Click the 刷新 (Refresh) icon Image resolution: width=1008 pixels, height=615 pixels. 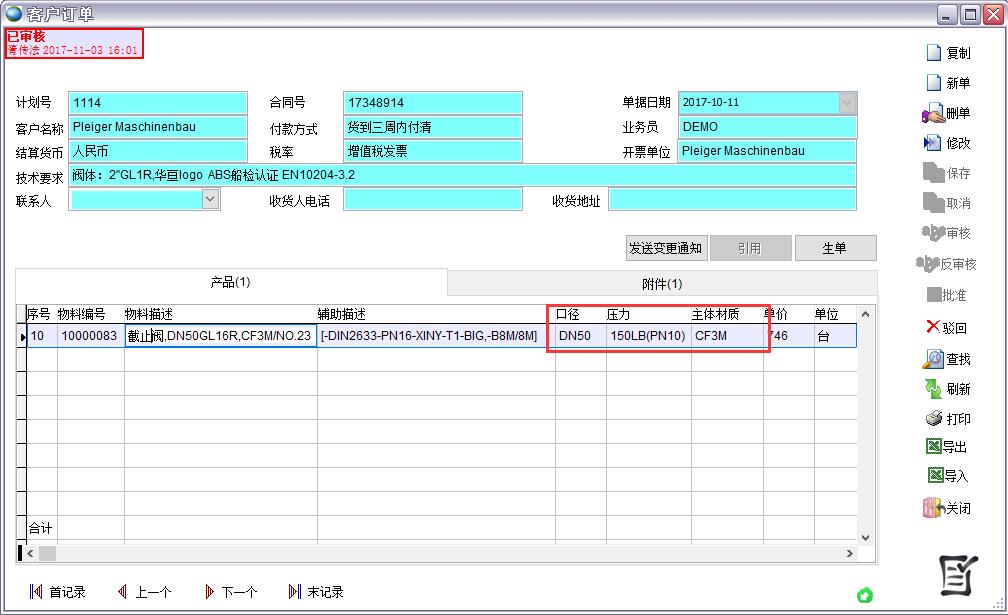(933, 389)
